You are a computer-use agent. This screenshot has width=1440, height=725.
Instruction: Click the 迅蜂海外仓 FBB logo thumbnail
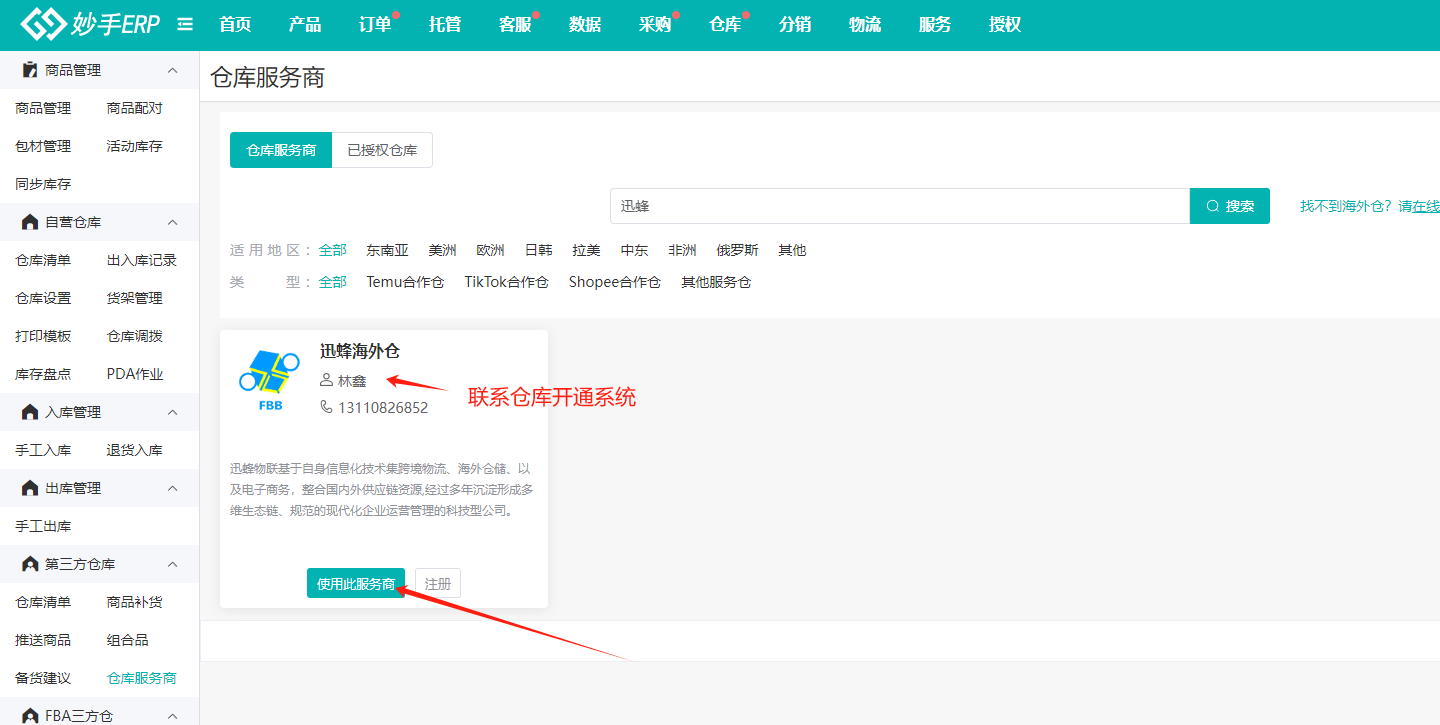click(x=269, y=382)
